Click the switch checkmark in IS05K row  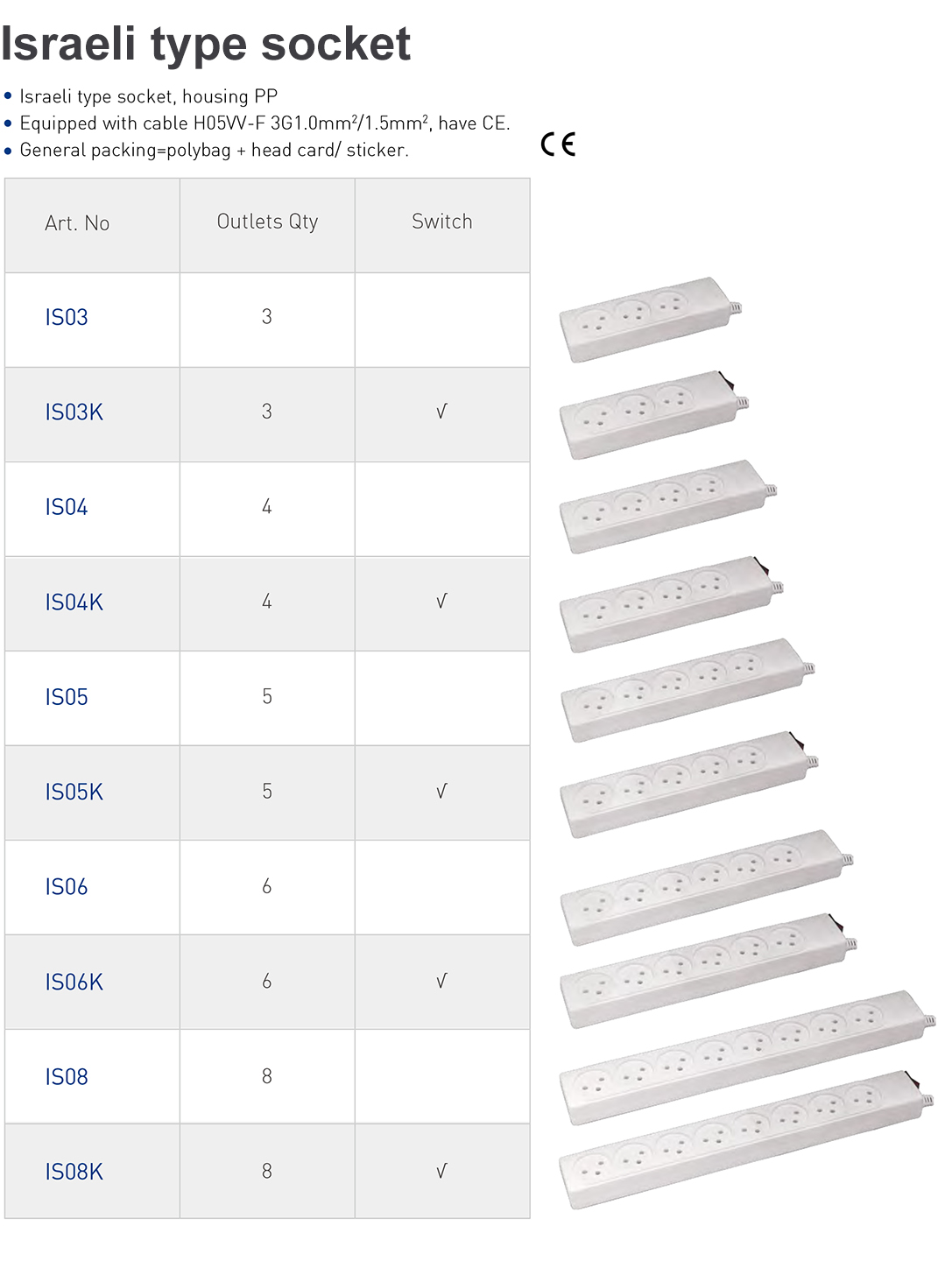click(441, 792)
